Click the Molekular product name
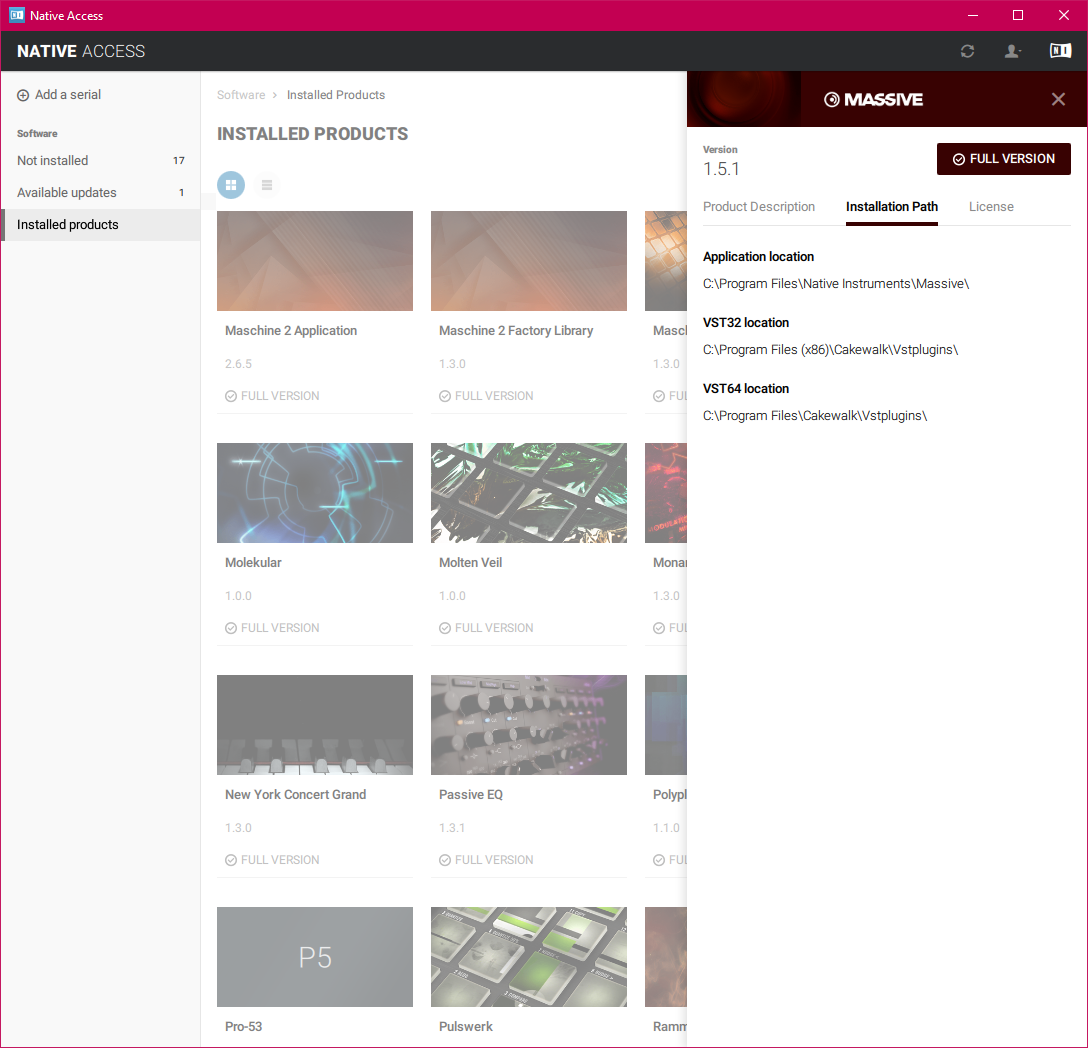This screenshot has width=1088, height=1048. 253,563
